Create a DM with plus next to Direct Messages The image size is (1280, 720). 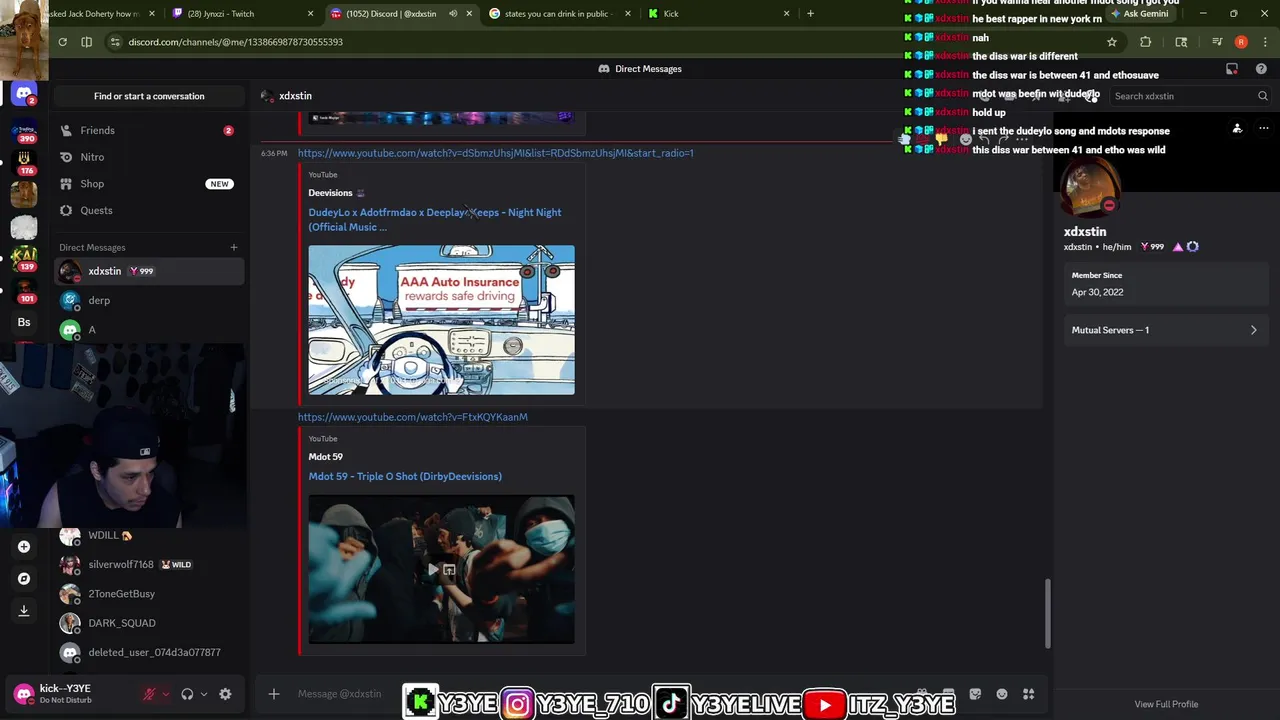(x=234, y=247)
